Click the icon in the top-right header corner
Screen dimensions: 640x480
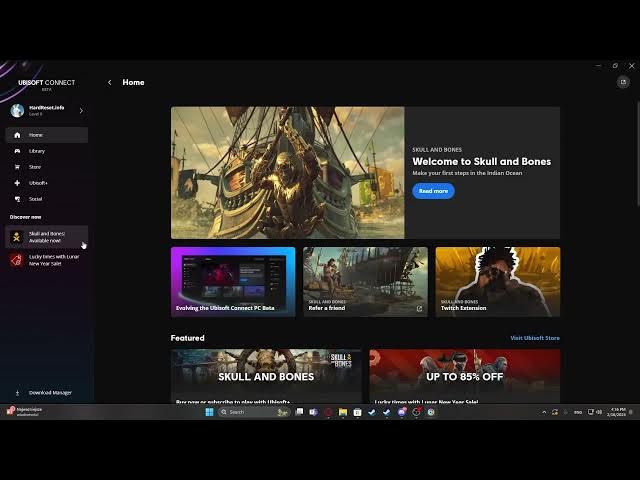pos(623,82)
